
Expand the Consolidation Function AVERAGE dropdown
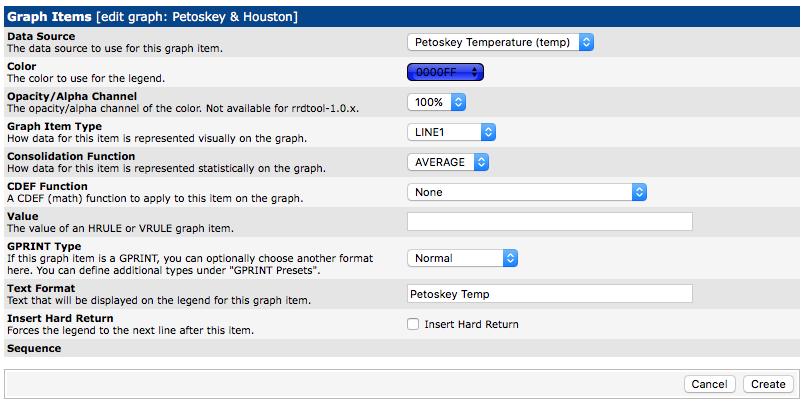(x=448, y=162)
